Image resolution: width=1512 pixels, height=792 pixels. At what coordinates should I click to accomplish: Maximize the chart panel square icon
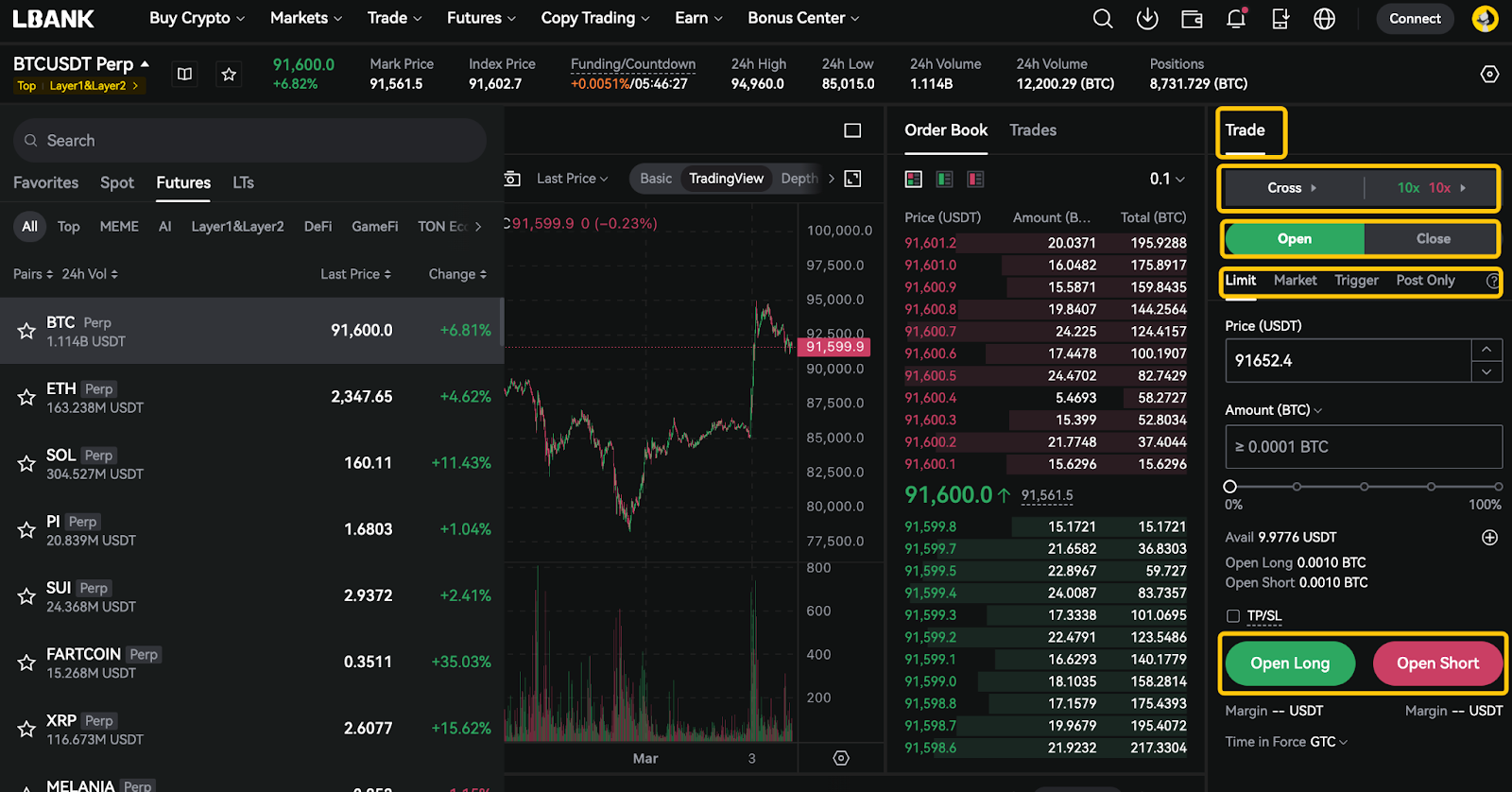coord(852,130)
